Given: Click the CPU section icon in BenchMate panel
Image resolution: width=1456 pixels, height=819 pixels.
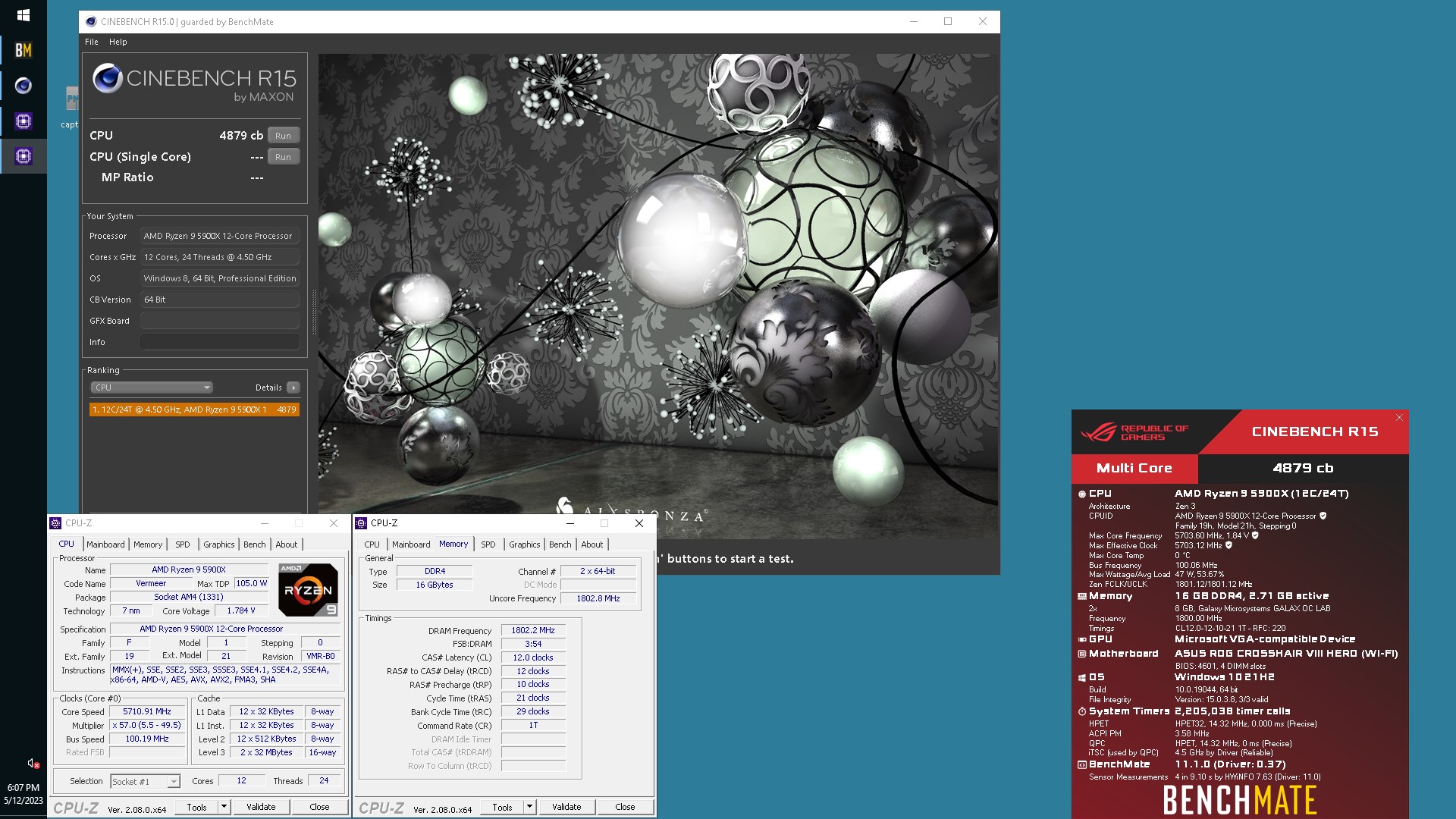Looking at the screenshot, I should [1082, 494].
